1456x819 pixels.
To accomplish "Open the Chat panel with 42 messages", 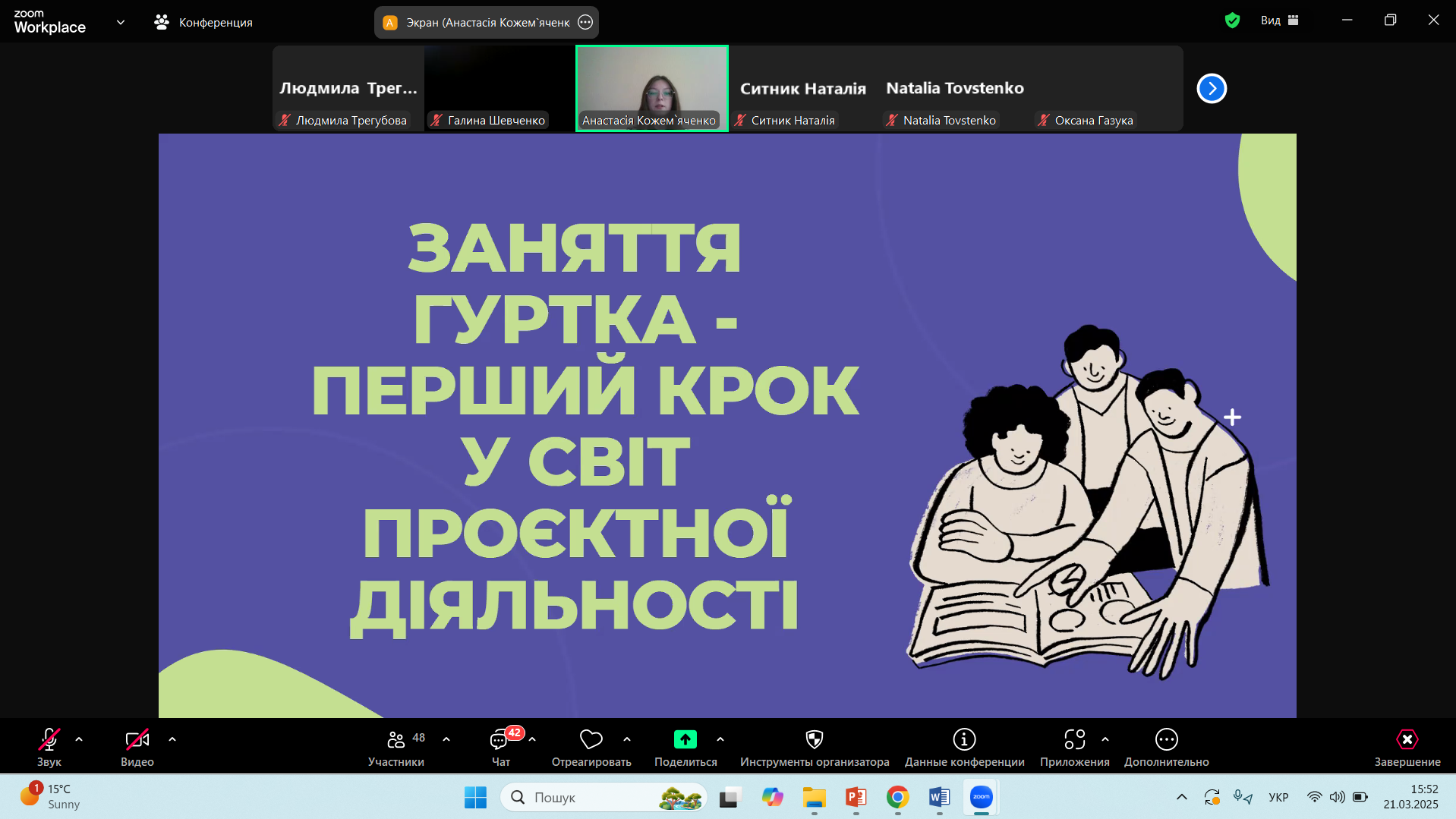I will (x=500, y=739).
